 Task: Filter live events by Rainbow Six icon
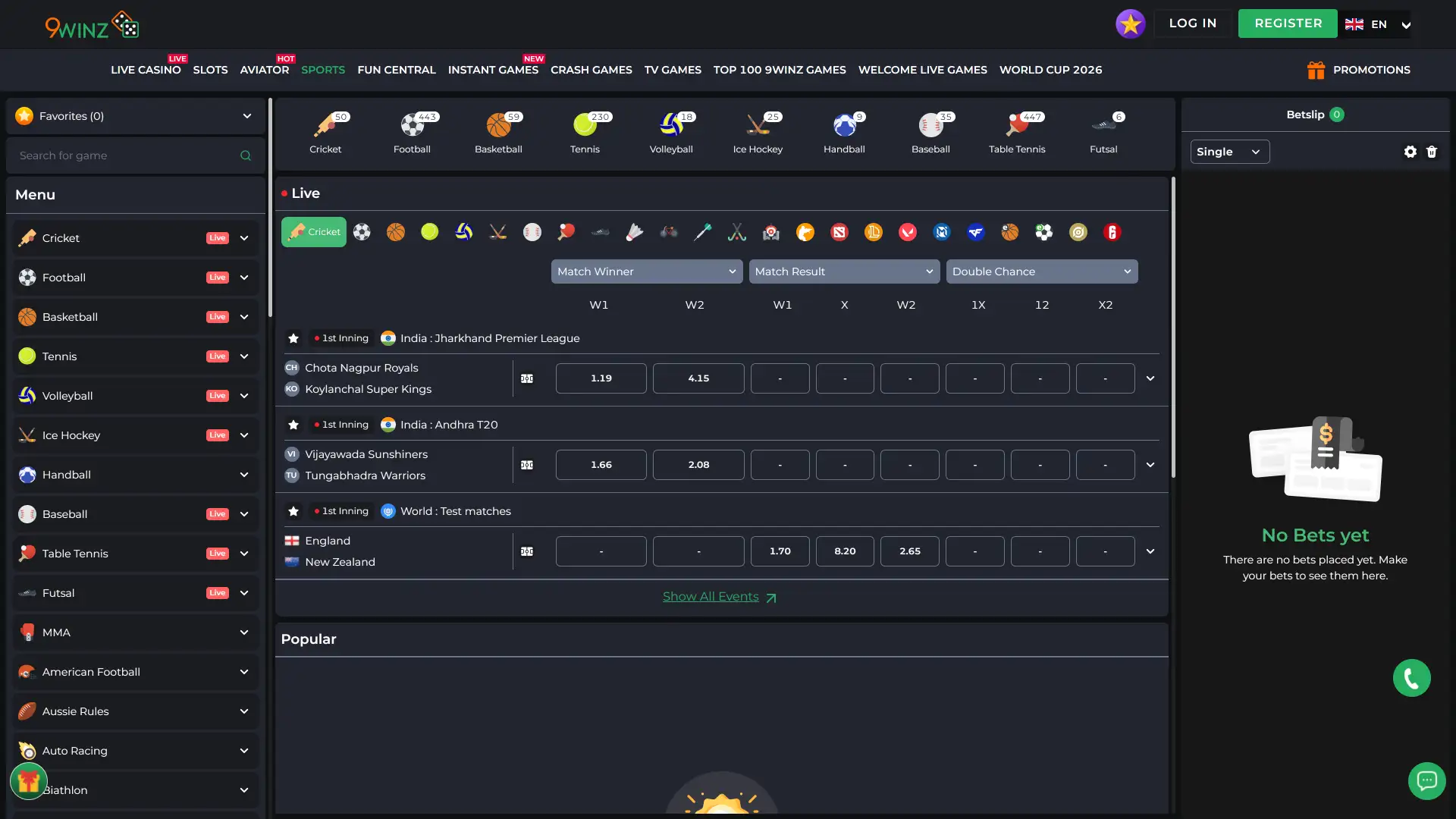[1112, 232]
